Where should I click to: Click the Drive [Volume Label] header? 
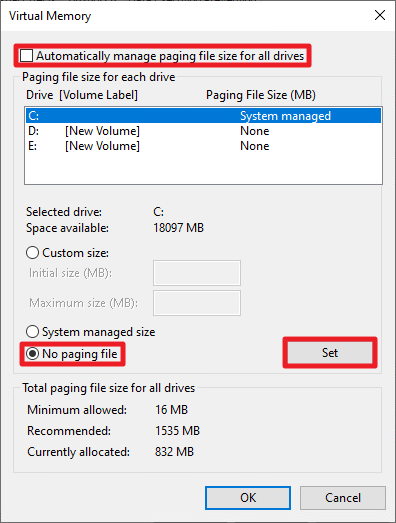82,95
